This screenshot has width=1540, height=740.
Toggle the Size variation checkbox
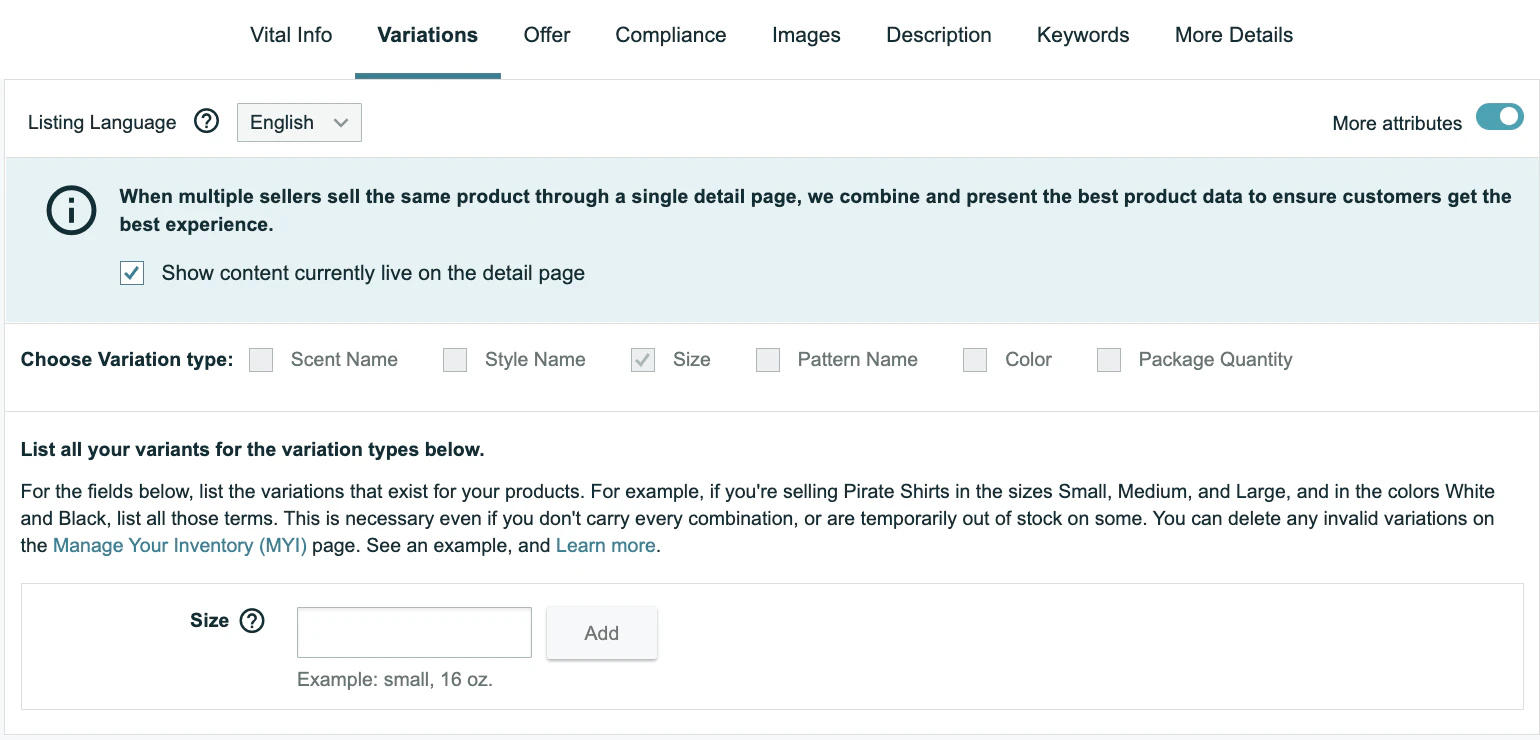[x=643, y=360]
